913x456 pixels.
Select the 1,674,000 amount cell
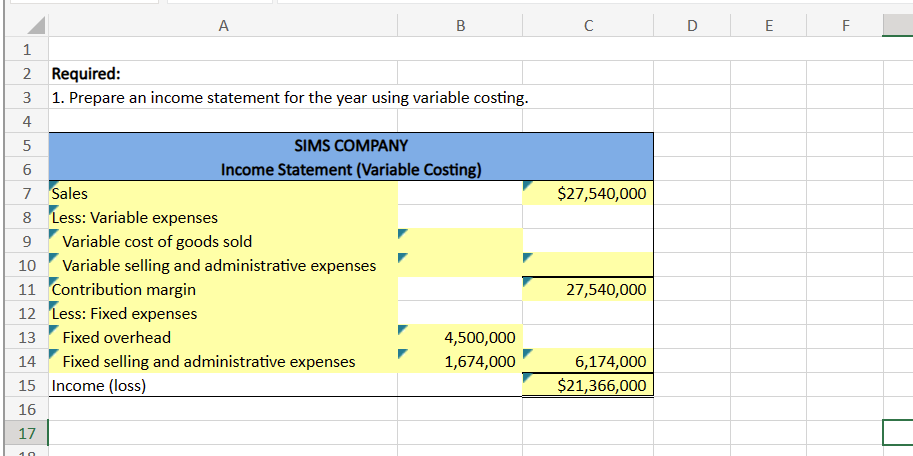click(460, 362)
